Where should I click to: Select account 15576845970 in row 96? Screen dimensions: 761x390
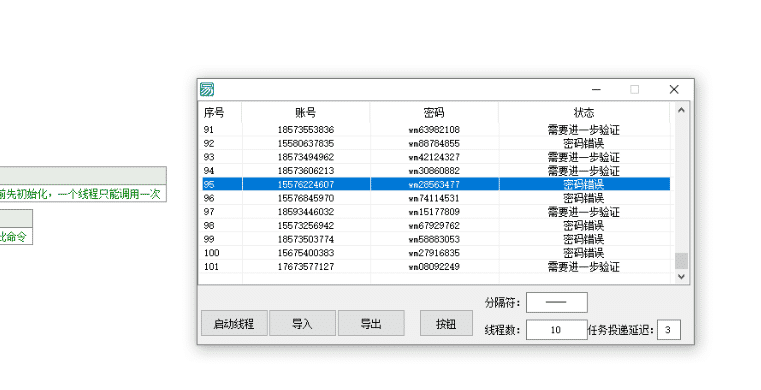pos(306,198)
